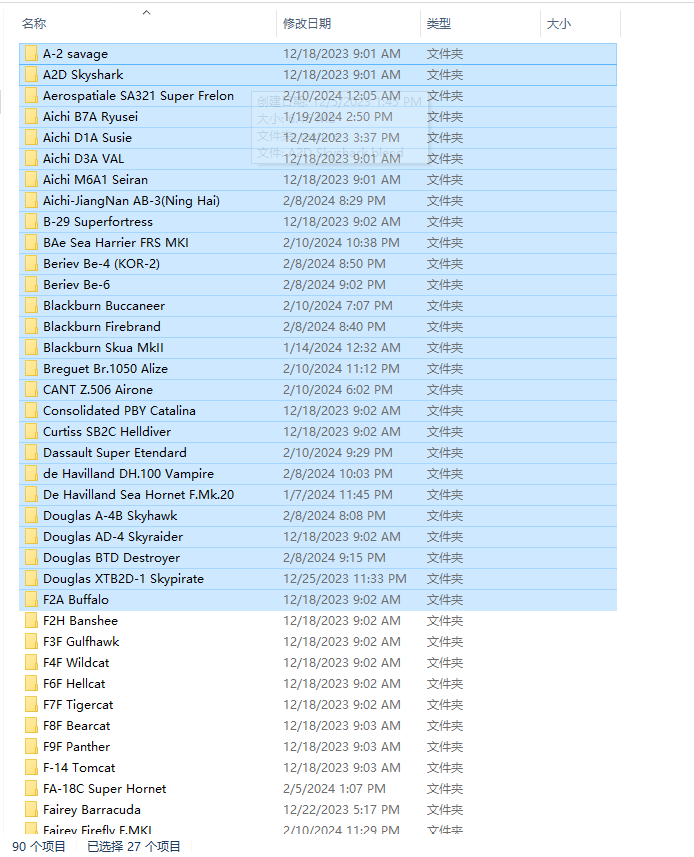This screenshot has height=857, width=694.
Task: Select F4F Wildcat folder icon
Action: [x=31, y=662]
